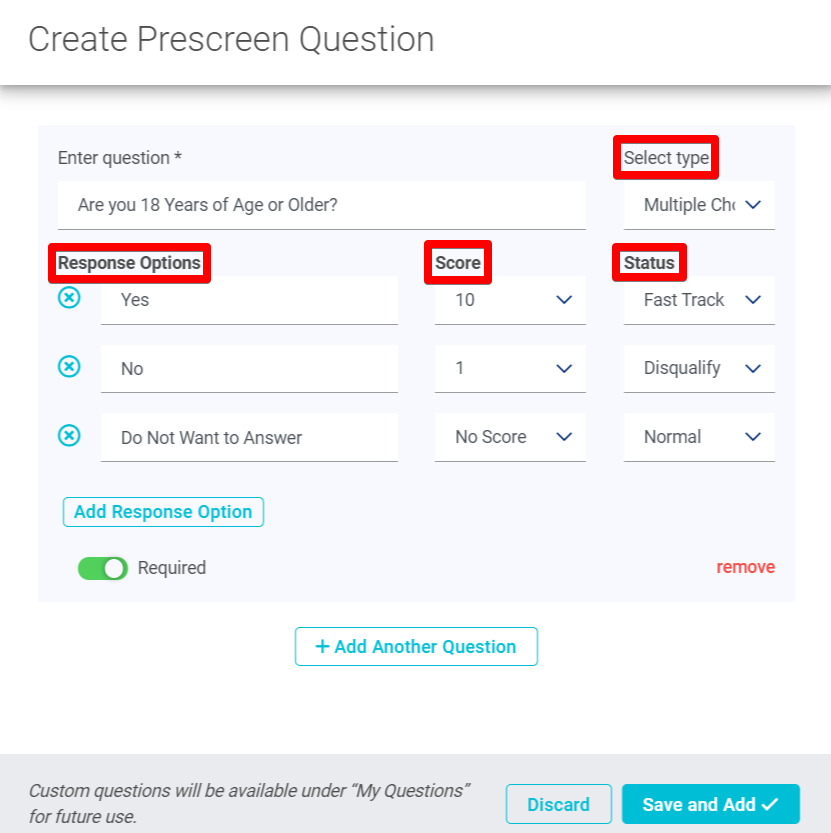This screenshot has width=831, height=833.
Task: Click the Add Response Option button
Action: [163, 511]
